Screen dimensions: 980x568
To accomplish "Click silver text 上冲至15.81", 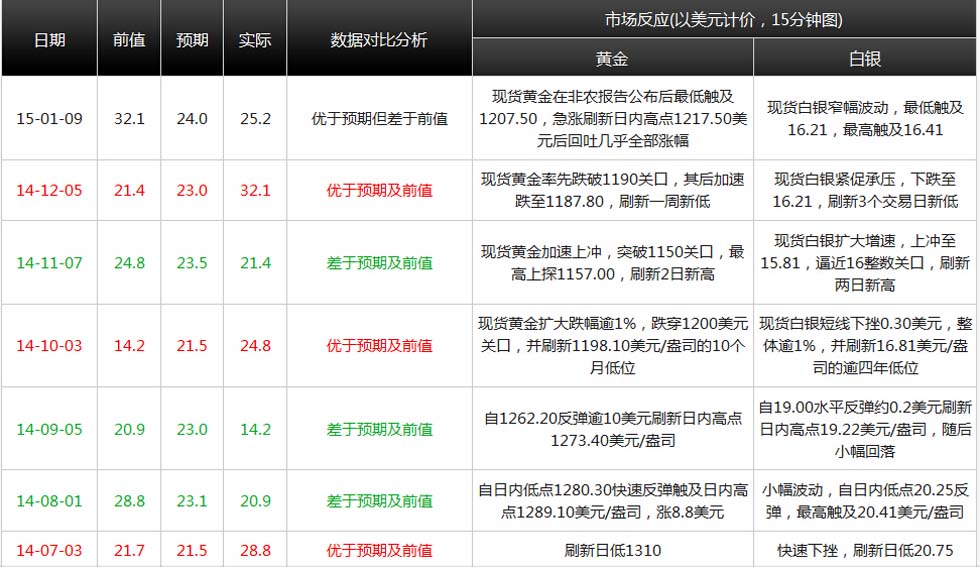I will click(865, 263).
